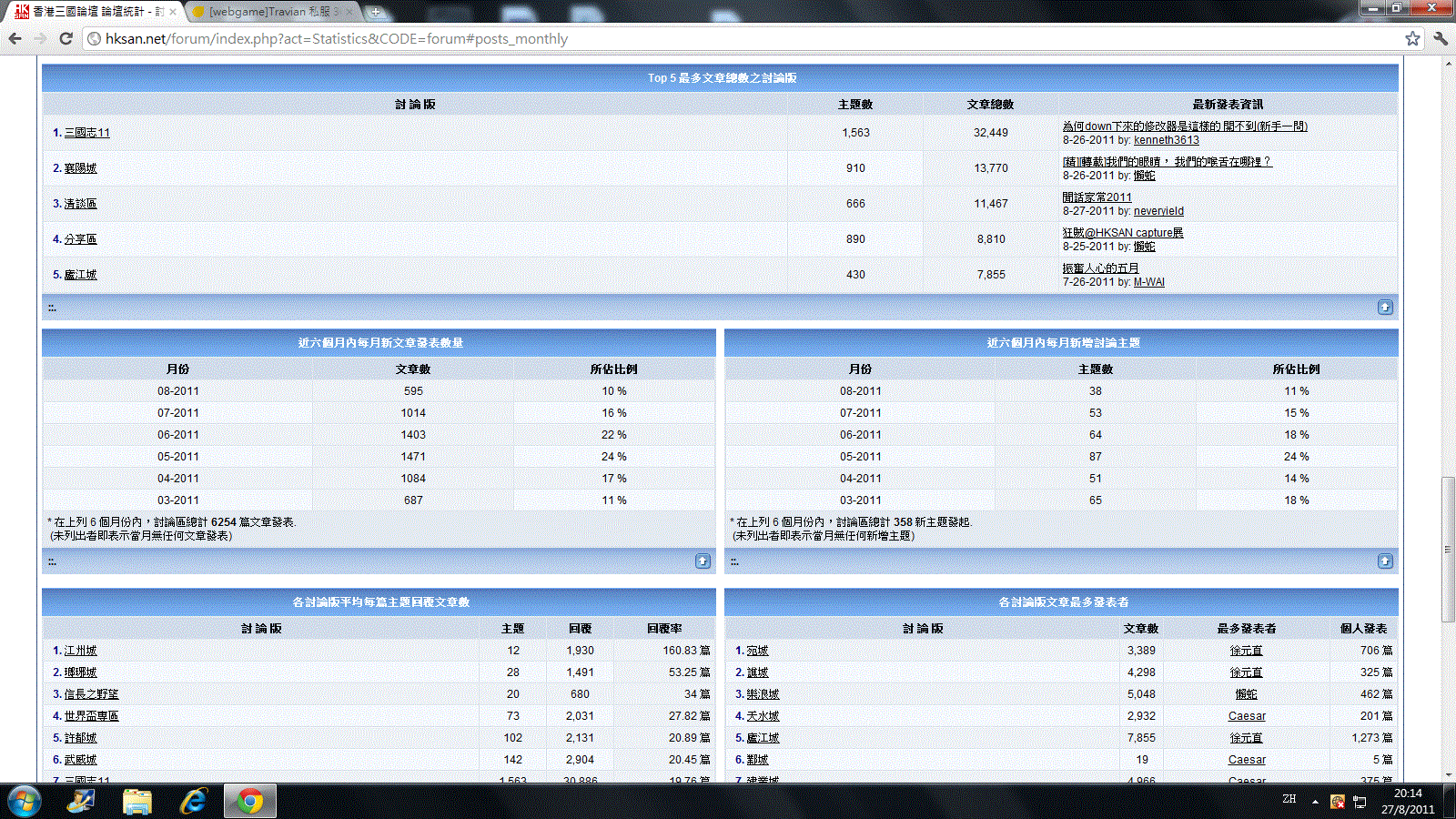Open the 世界盃專區 forum link
1456x819 pixels.
(x=91, y=716)
